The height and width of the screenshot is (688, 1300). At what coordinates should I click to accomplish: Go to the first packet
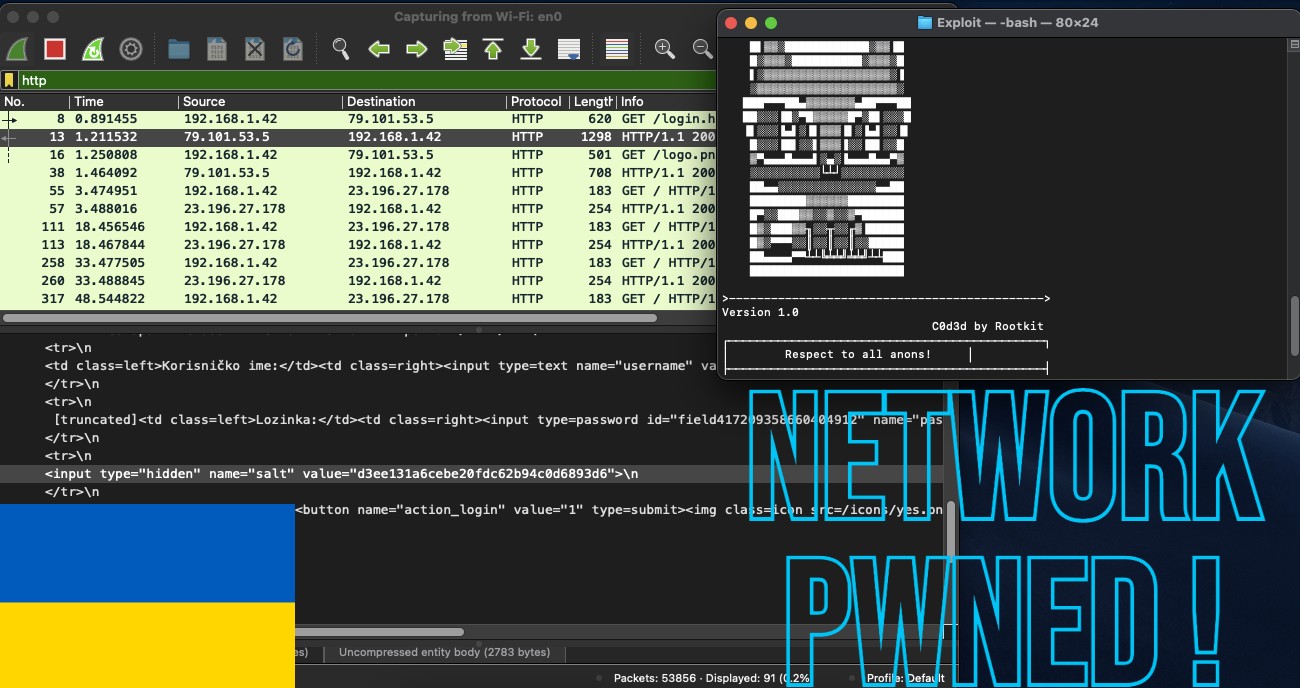[493, 48]
